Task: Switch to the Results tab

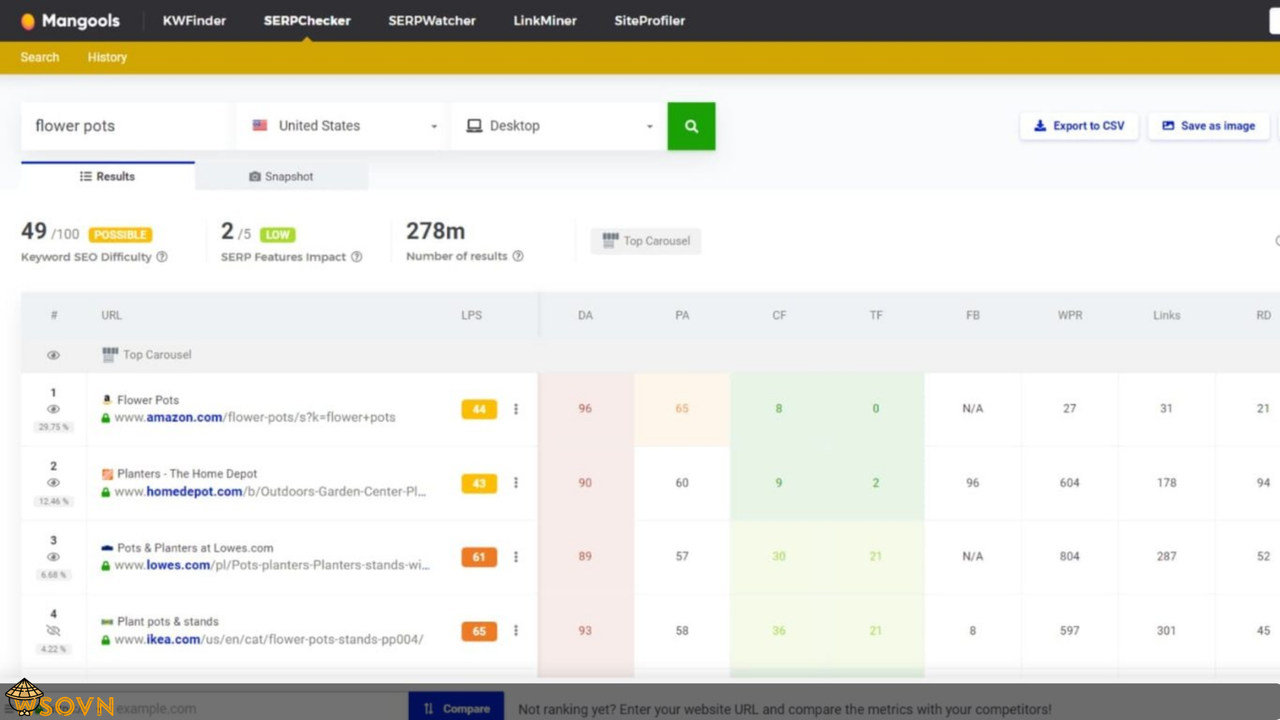Action: click(108, 176)
